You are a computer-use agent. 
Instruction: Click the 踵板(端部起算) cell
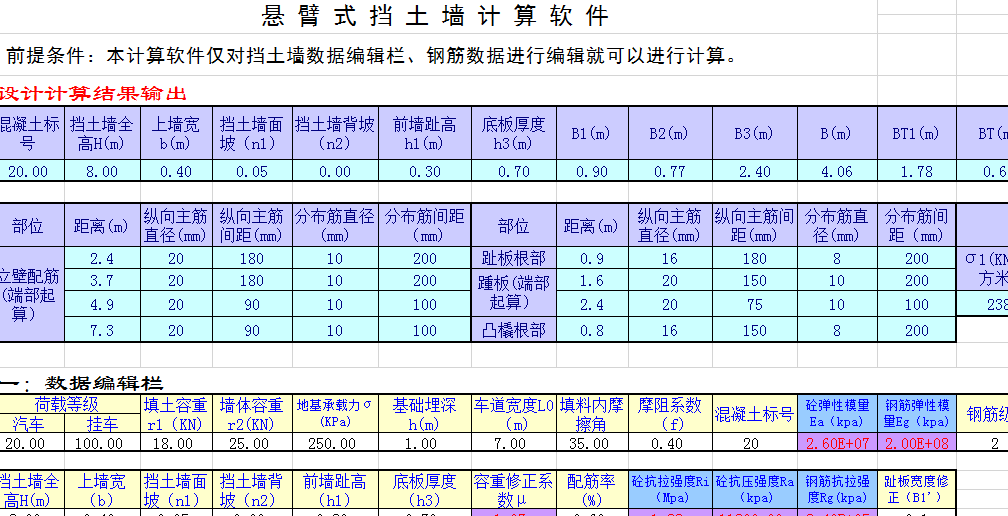coord(514,292)
